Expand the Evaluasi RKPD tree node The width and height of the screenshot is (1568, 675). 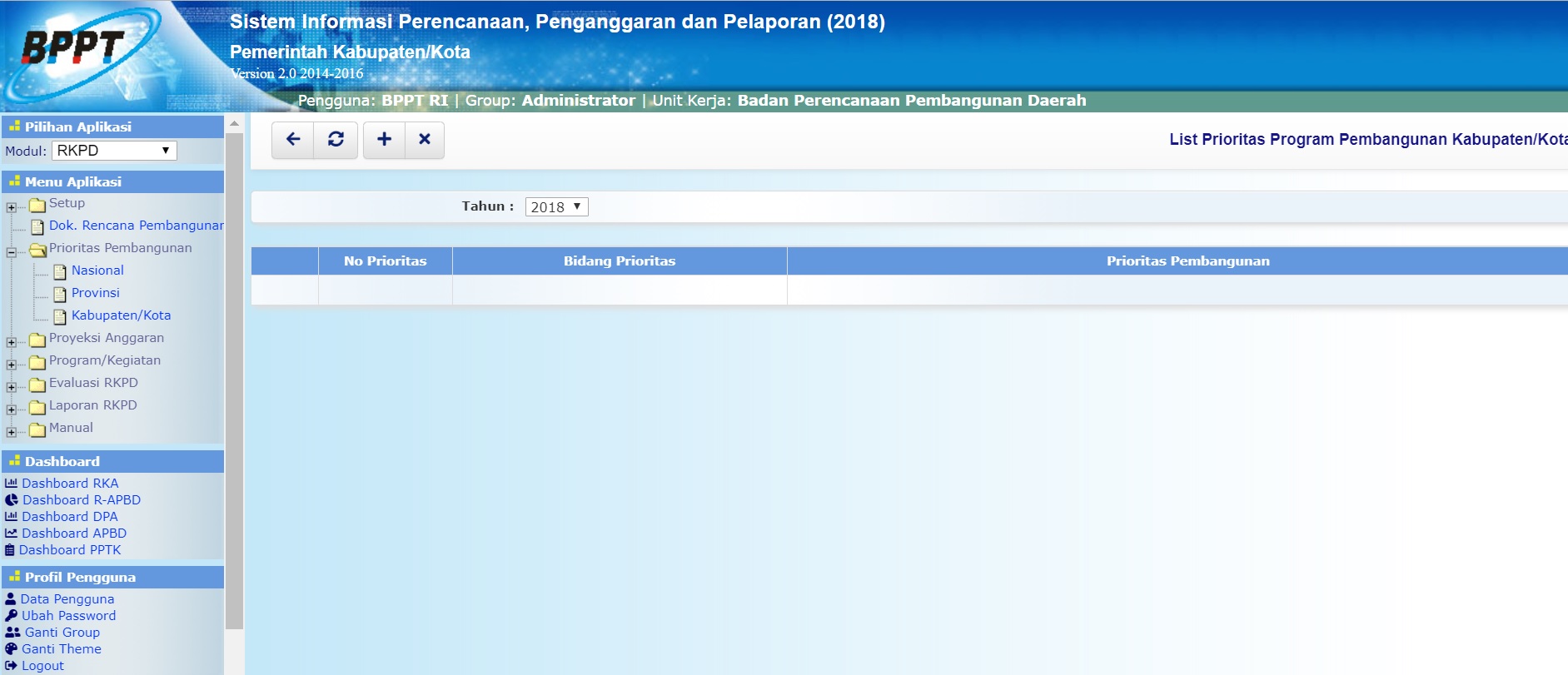[11, 387]
